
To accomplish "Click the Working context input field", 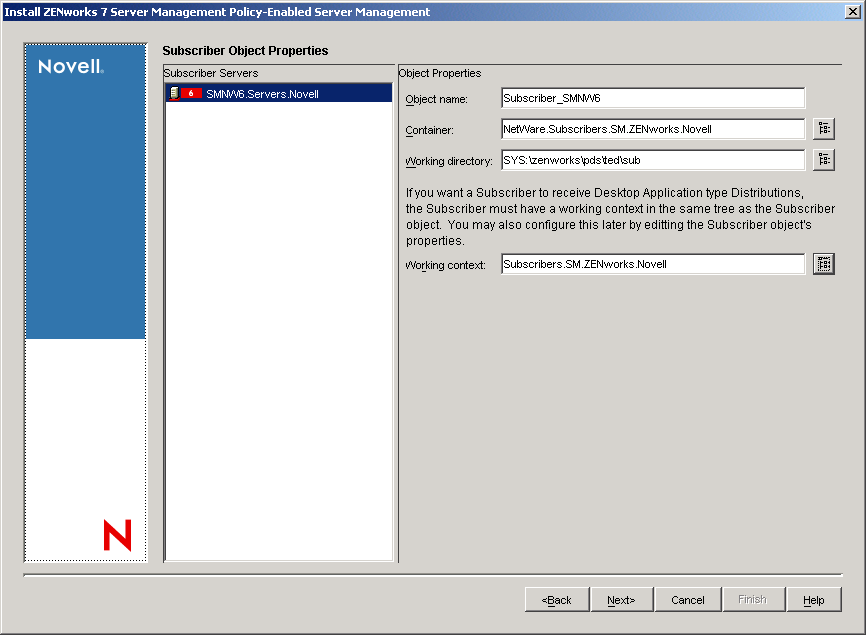I will (x=653, y=264).
